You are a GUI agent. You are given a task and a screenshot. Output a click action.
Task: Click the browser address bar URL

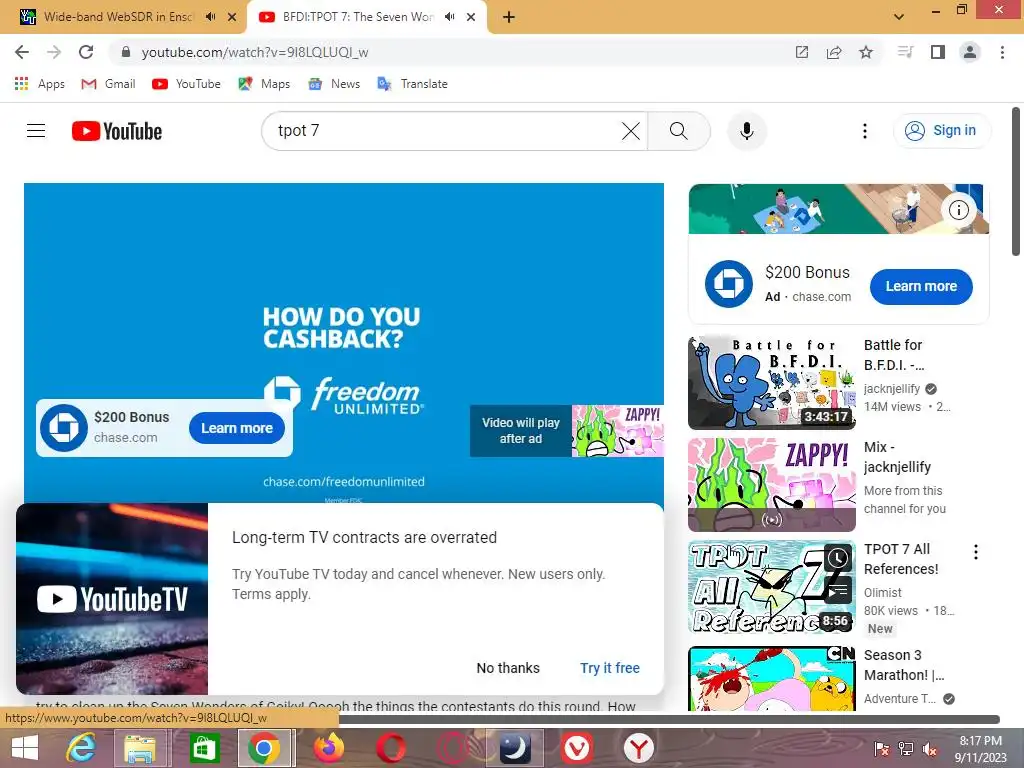[x=255, y=52]
